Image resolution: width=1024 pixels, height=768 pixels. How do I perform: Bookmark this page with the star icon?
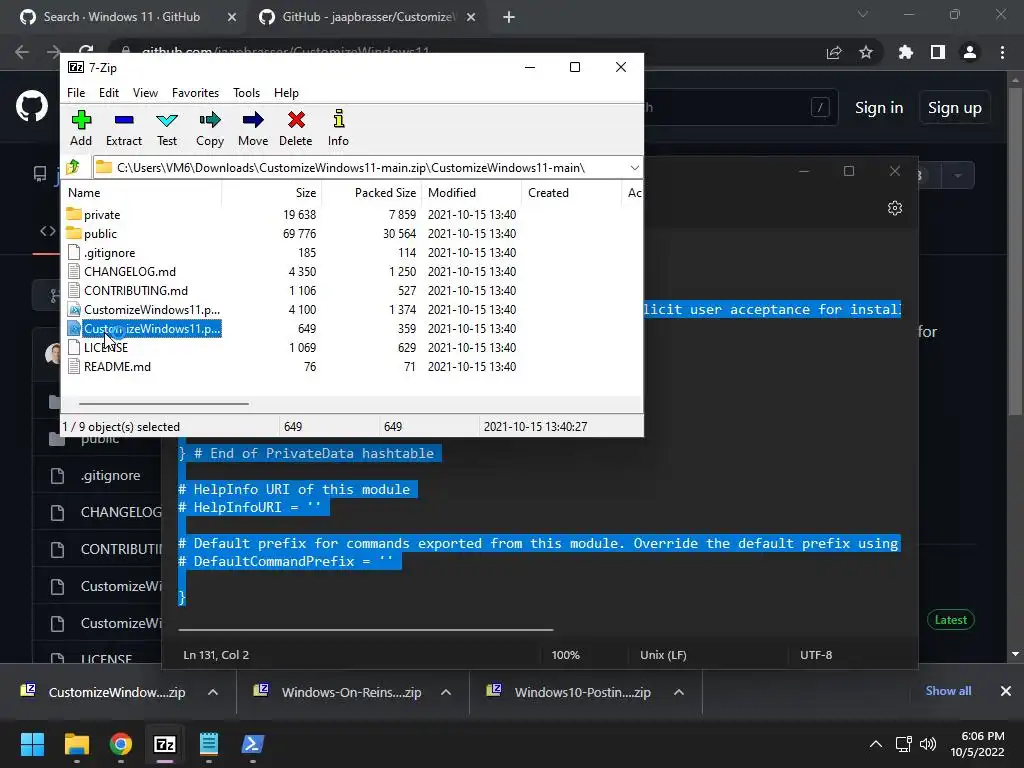(866, 52)
